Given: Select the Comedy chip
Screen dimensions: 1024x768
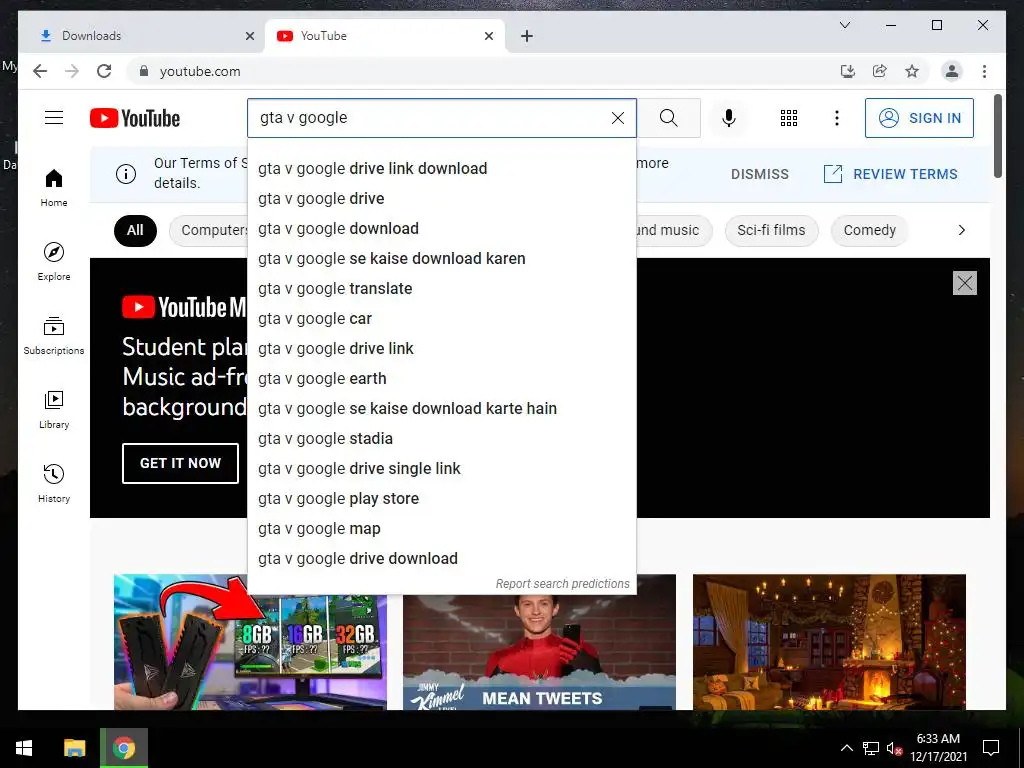Looking at the screenshot, I should [869, 231].
